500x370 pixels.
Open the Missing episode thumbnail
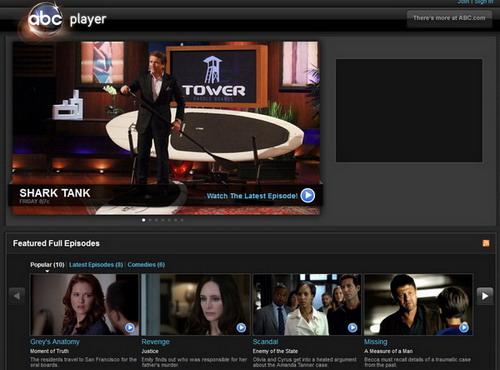(x=418, y=305)
